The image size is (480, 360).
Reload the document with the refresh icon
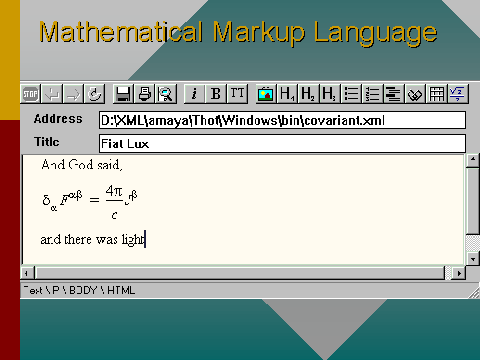click(x=95, y=94)
